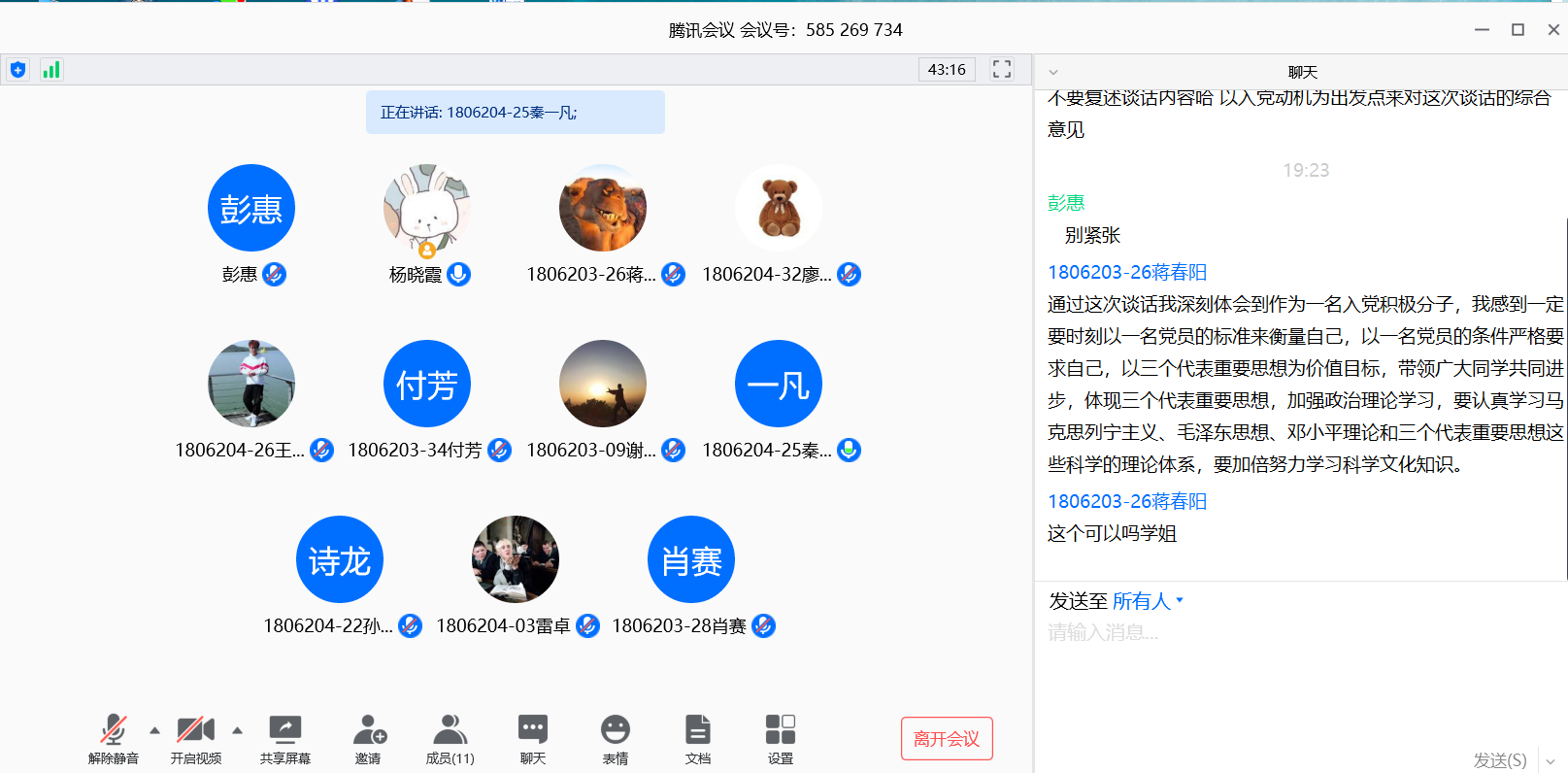Open the invite participants icon
The width and height of the screenshot is (1568, 773).
pos(368,730)
